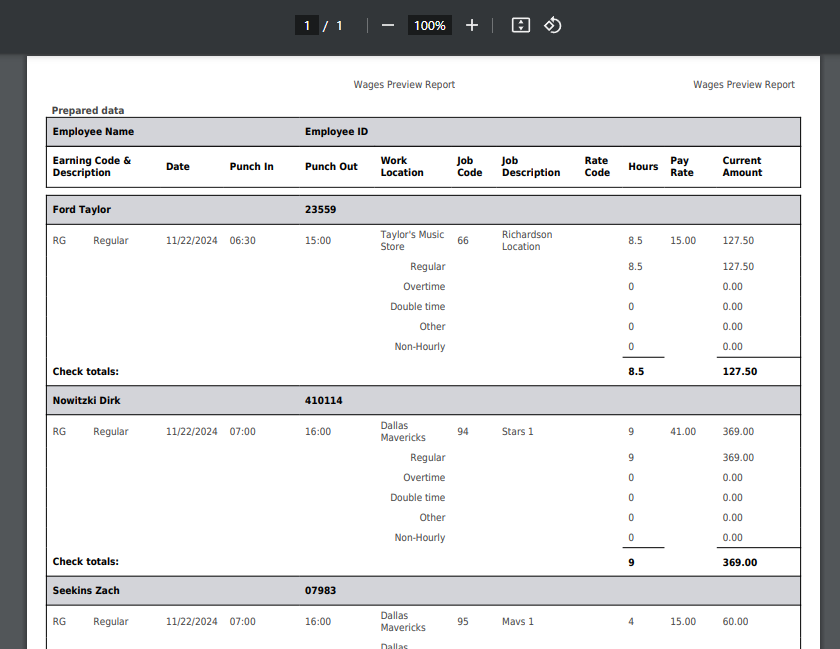Select Ford Taylor's 'Overtime' row label
840x649 pixels.
[424, 287]
